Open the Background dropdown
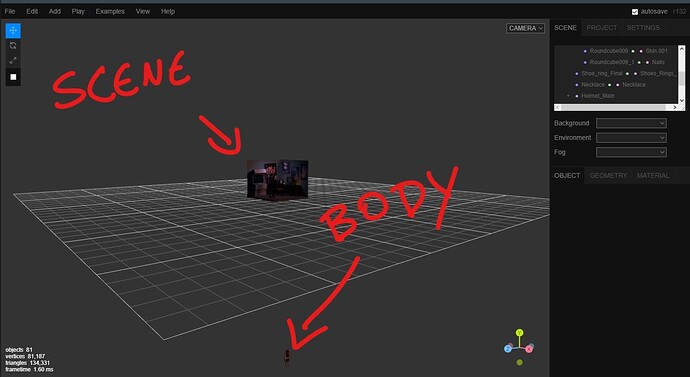The width and height of the screenshot is (690, 377). coord(631,123)
